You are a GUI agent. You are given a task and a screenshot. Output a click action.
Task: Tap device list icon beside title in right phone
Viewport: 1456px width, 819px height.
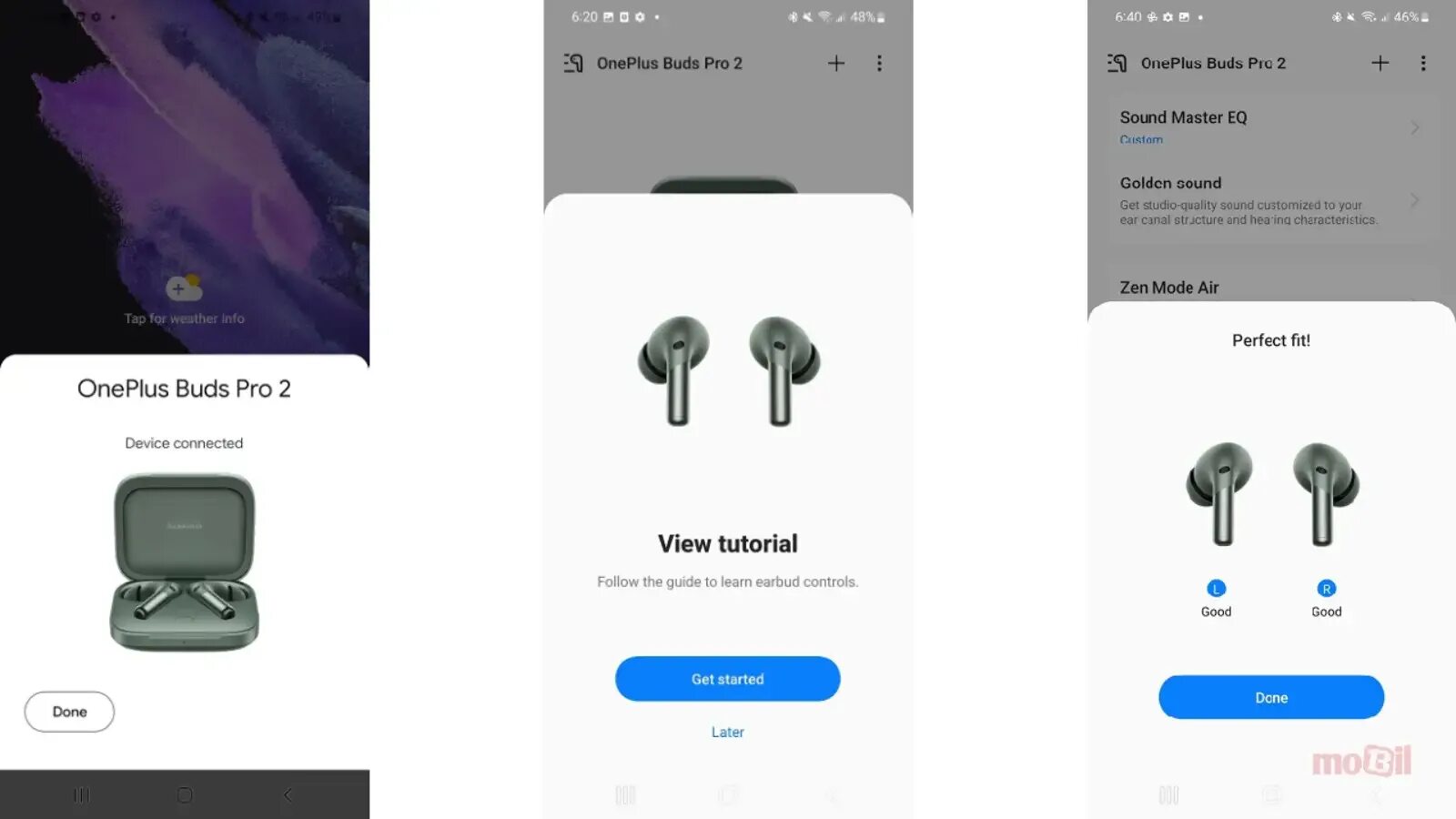pos(1117,63)
